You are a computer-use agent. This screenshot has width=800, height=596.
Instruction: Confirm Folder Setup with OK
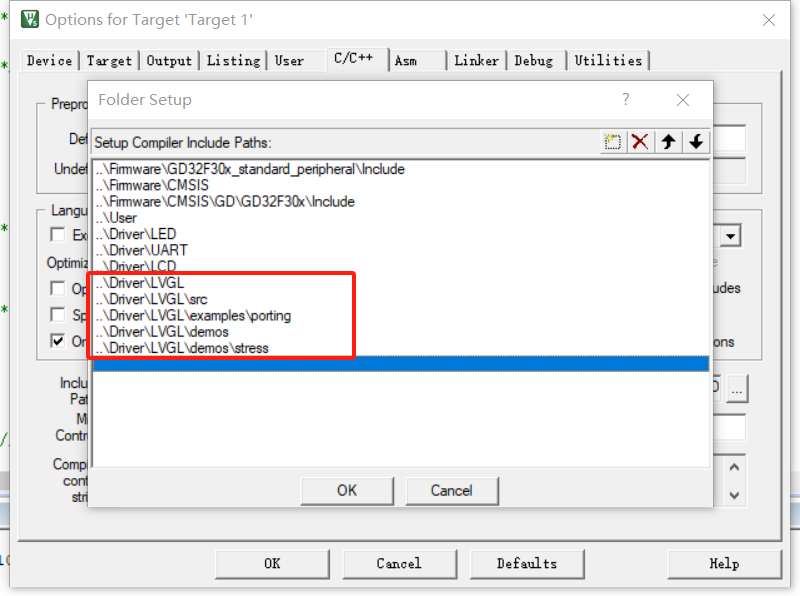point(347,490)
